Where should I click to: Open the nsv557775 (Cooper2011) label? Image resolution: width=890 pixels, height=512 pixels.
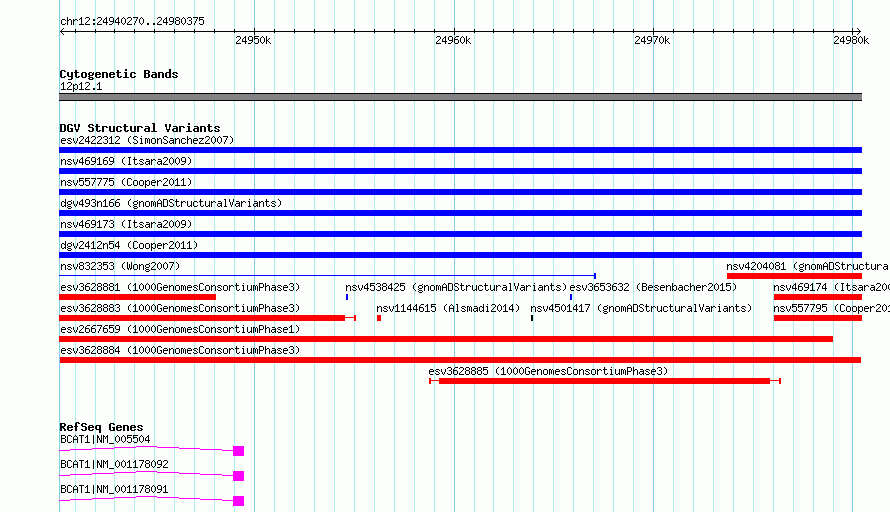coord(126,182)
